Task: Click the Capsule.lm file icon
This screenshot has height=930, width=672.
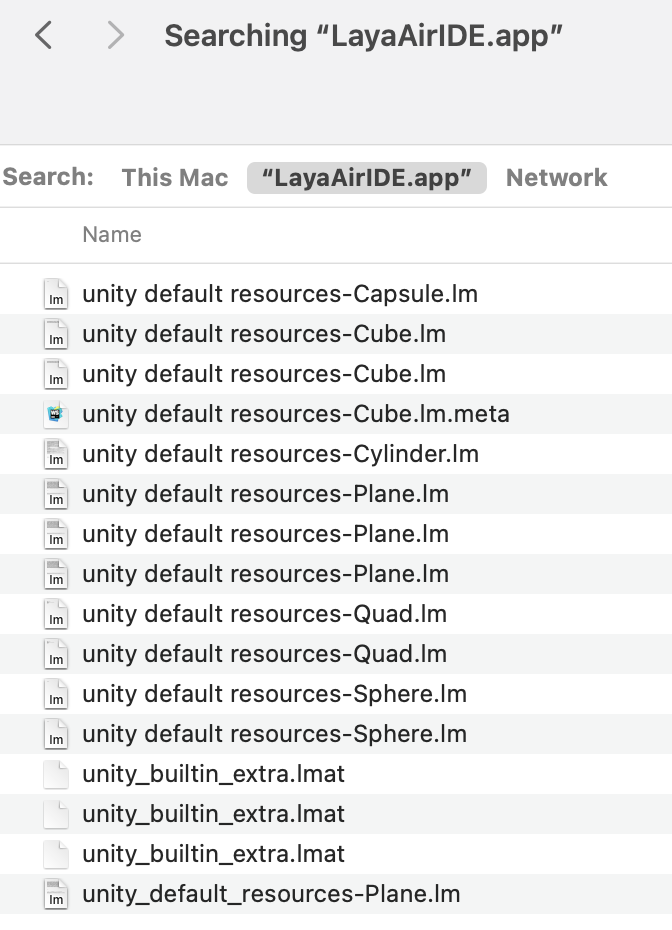Action: click(56, 295)
